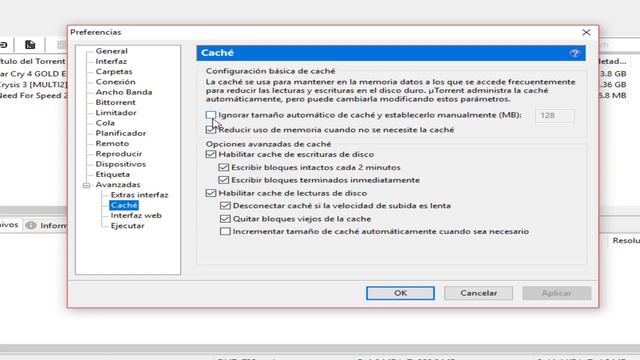Click the document icon in the main toolbar
640x360 pixels.
coord(30,44)
